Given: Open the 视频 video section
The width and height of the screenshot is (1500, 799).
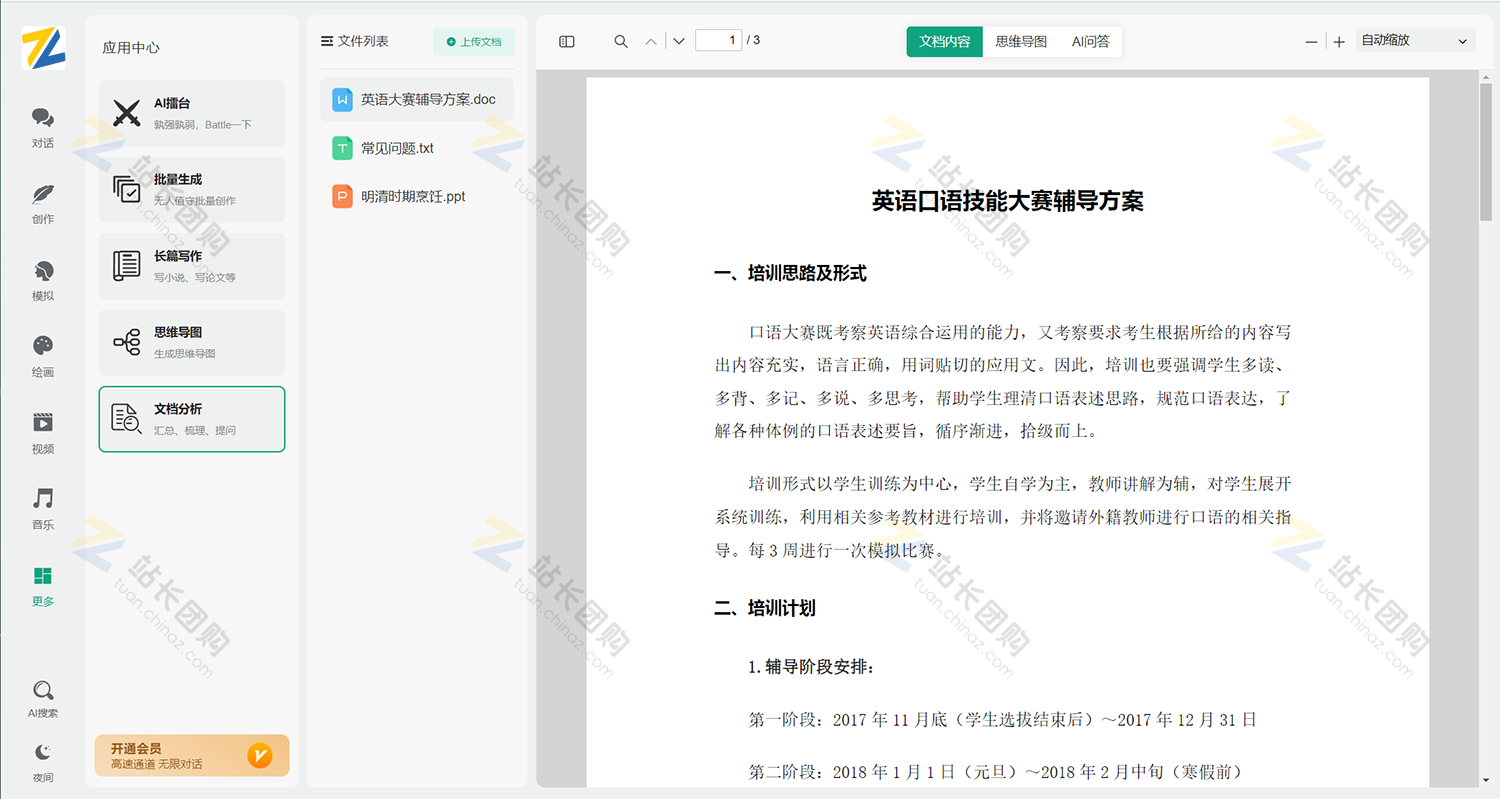Looking at the screenshot, I should 43,433.
